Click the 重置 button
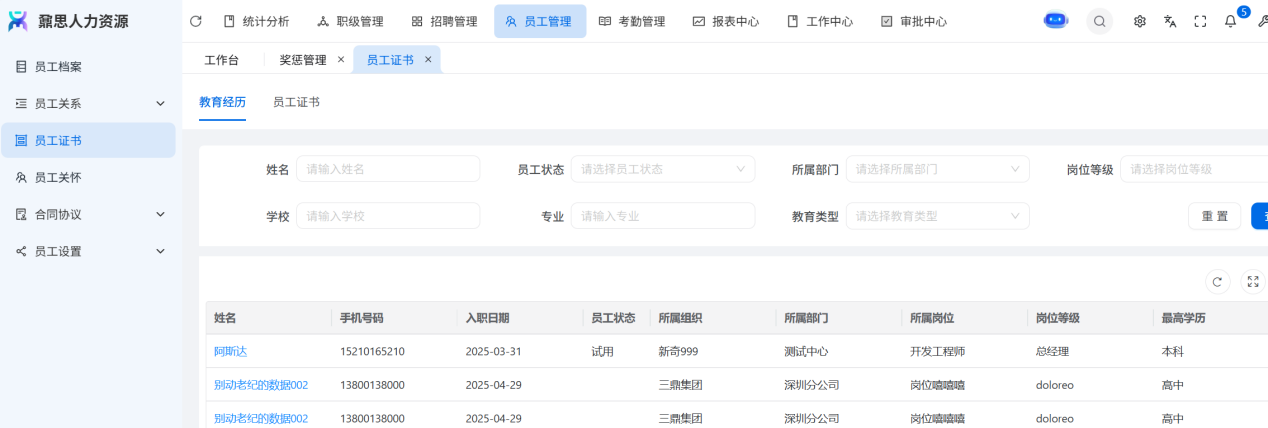Image resolution: width=1268 pixels, height=428 pixels. click(1214, 216)
